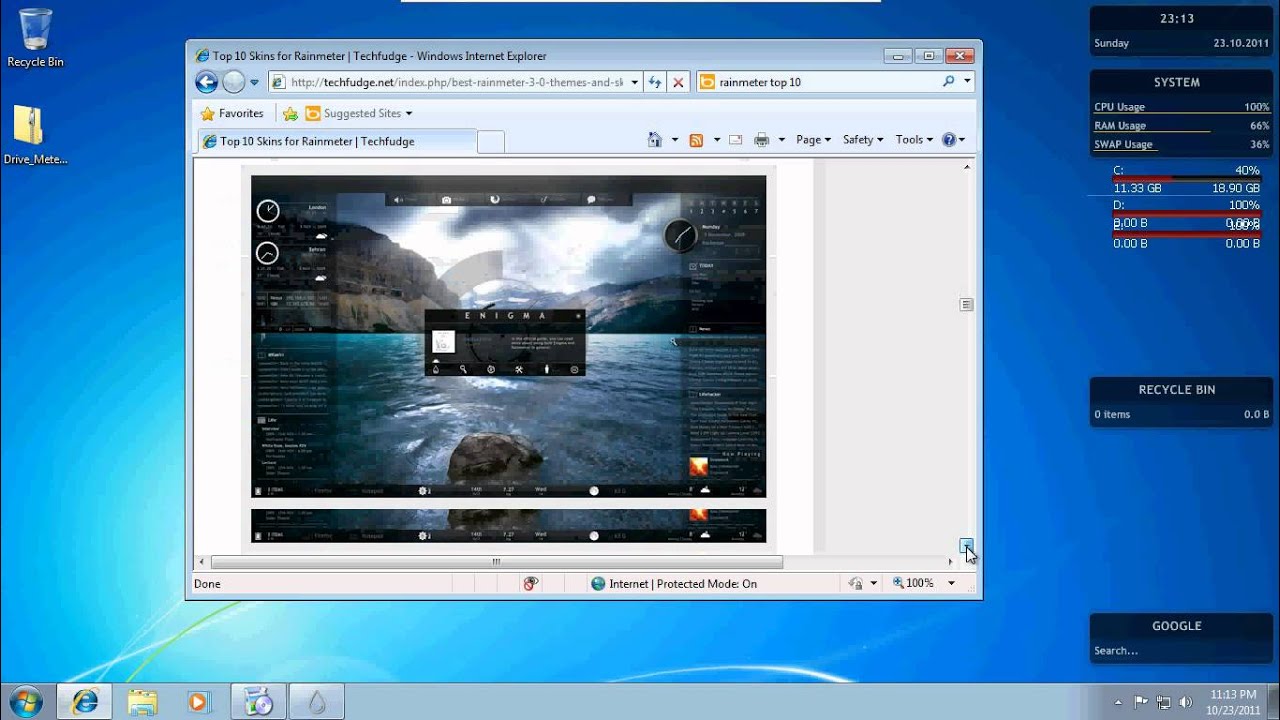
Task: Show hidden system tray icons
Action: [x=1118, y=702]
